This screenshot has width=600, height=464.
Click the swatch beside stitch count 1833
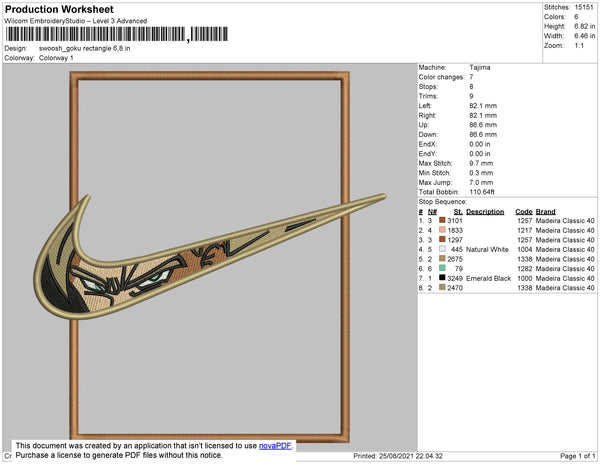442,230
